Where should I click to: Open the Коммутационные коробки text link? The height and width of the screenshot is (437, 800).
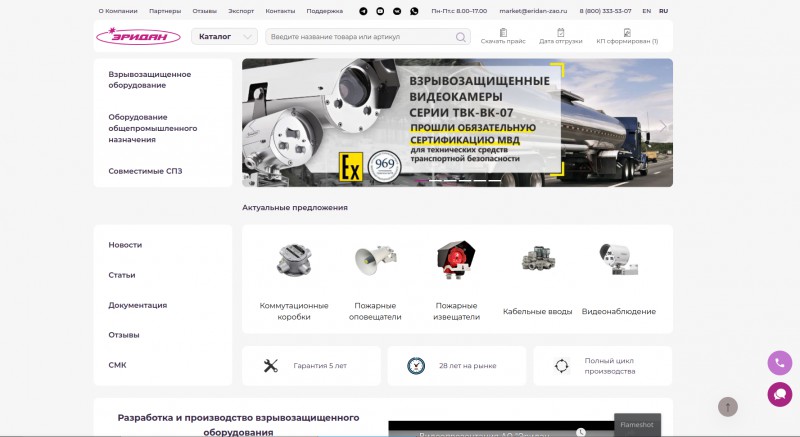[294, 311]
